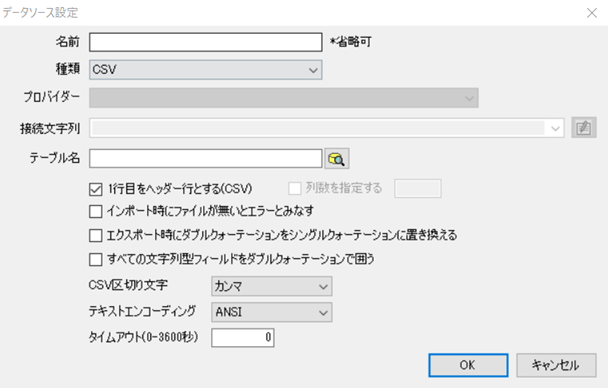Image resolution: width=608 pixels, height=388 pixels.
Task: Select the タイムアウト seconds field
Action: tap(243, 337)
